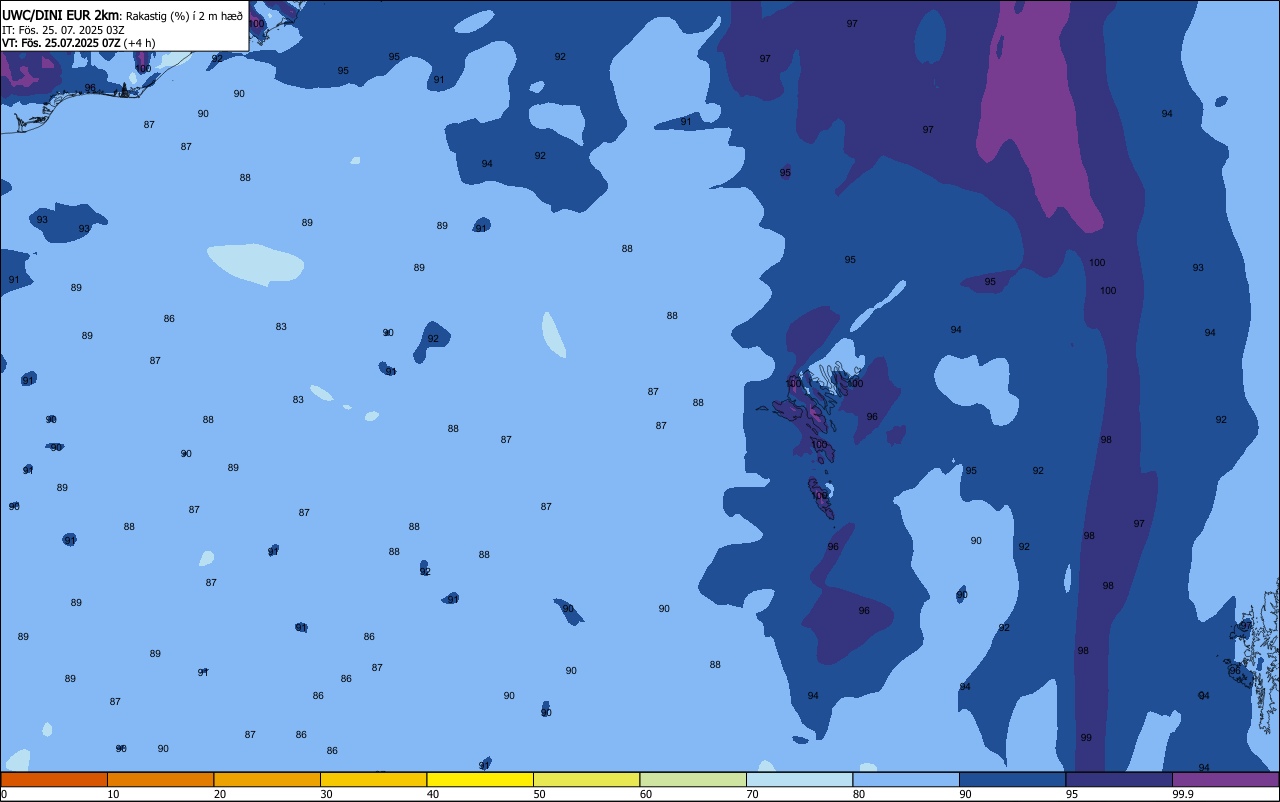Click the legend tick label '80'
Image resolution: width=1280 pixels, height=802 pixels.
859,794
